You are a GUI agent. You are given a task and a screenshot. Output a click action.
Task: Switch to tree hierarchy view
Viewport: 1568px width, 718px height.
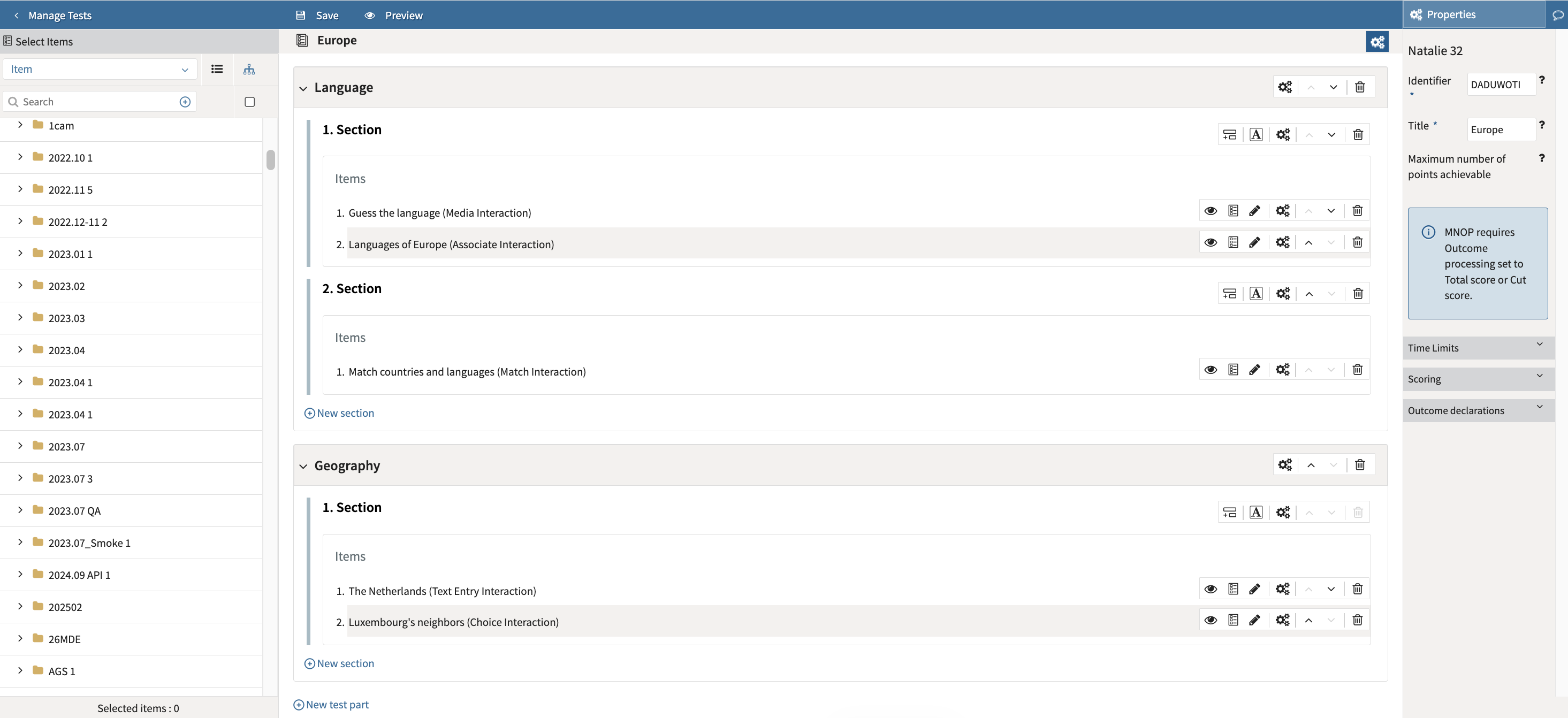pos(249,70)
